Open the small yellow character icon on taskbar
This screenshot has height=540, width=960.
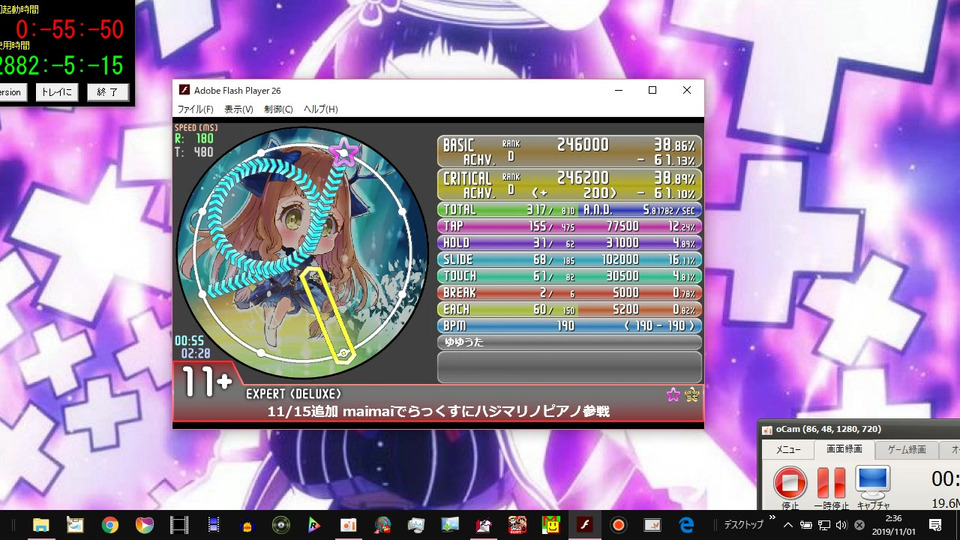pos(247,526)
